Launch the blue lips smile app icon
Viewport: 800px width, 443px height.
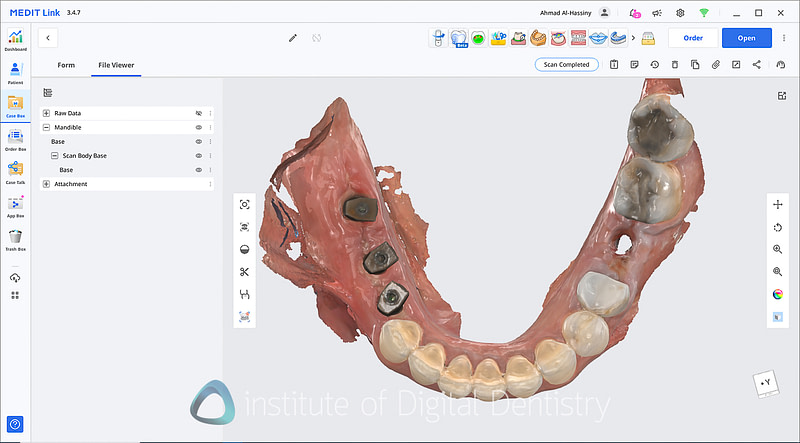click(x=598, y=38)
